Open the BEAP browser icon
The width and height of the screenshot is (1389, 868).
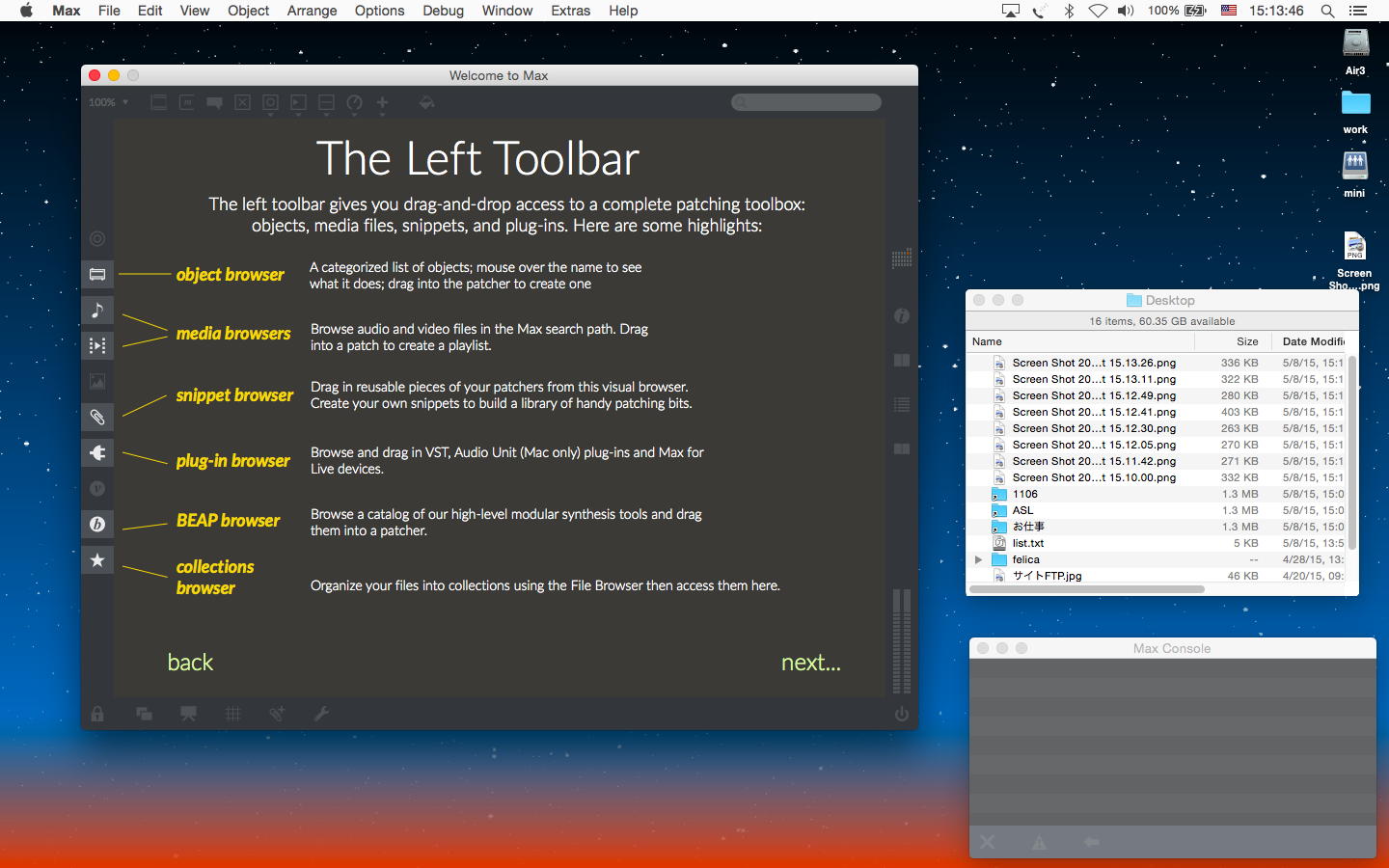[x=97, y=524]
